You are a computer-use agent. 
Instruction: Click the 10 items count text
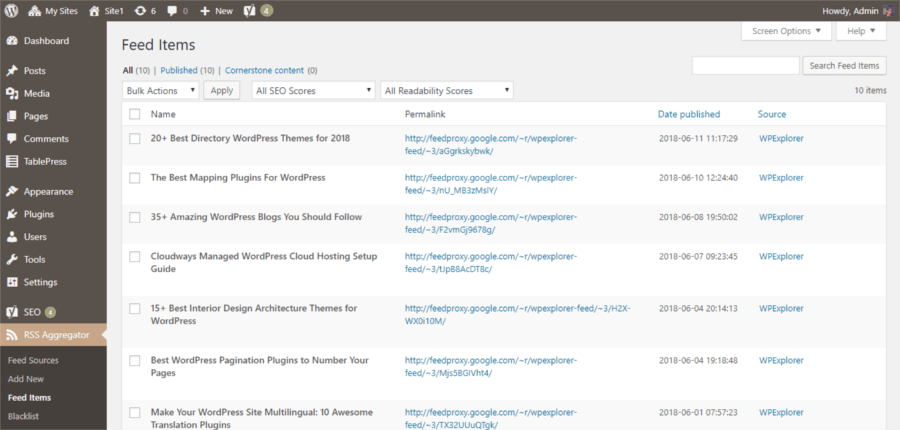(870, 90)
